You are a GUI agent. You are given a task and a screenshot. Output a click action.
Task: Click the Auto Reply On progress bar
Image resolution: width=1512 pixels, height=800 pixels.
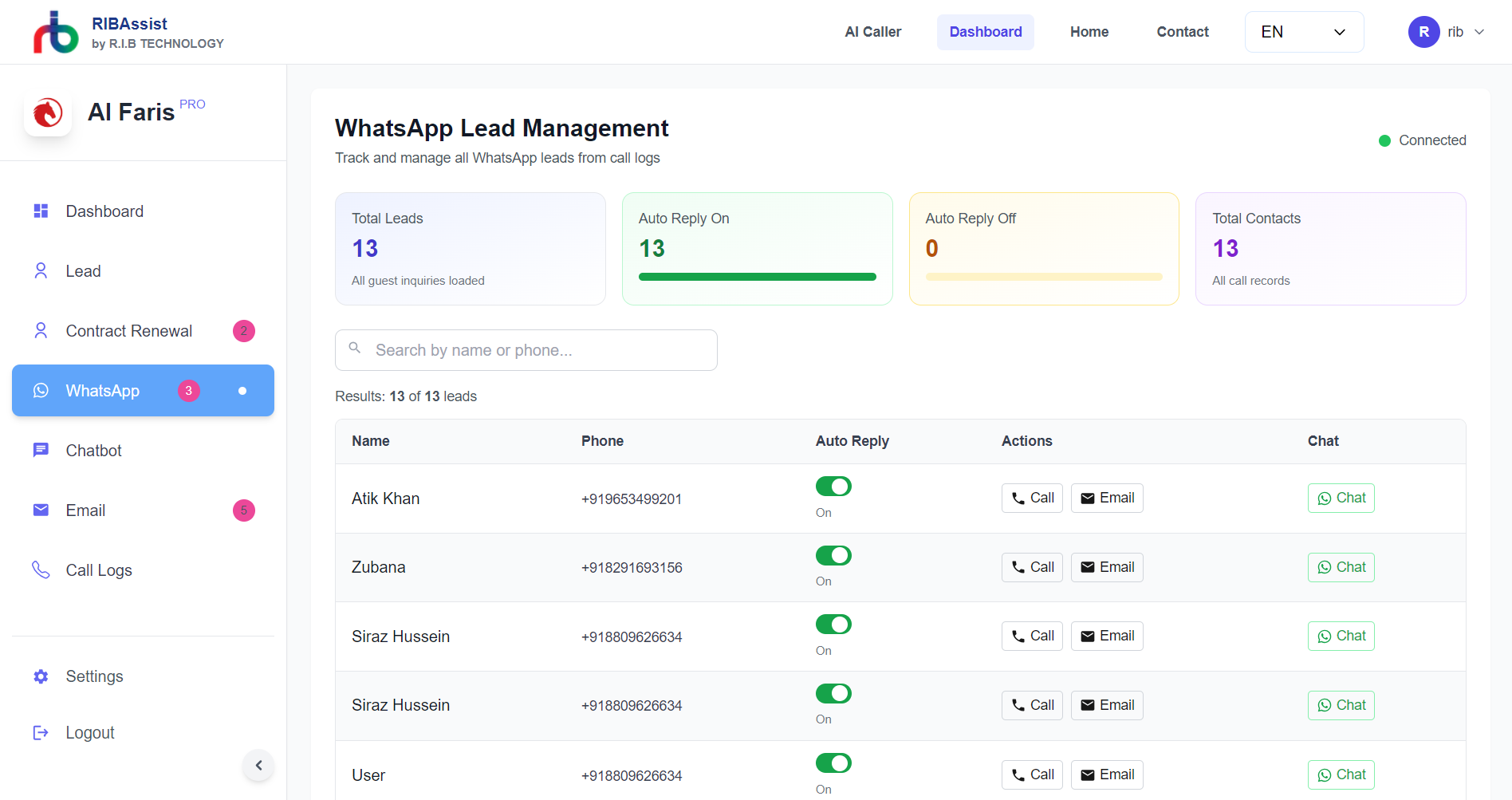coord(757,277)
